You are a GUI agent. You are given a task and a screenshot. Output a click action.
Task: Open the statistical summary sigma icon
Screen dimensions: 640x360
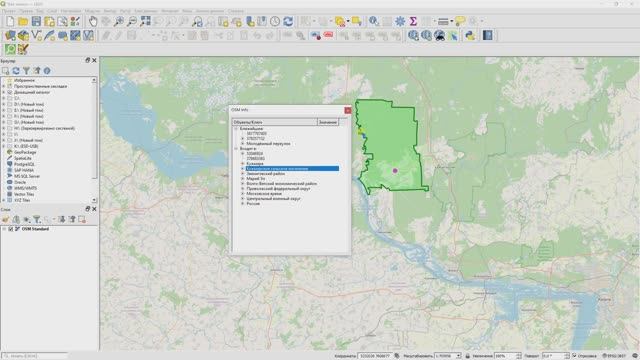click(x=413, y=21)
